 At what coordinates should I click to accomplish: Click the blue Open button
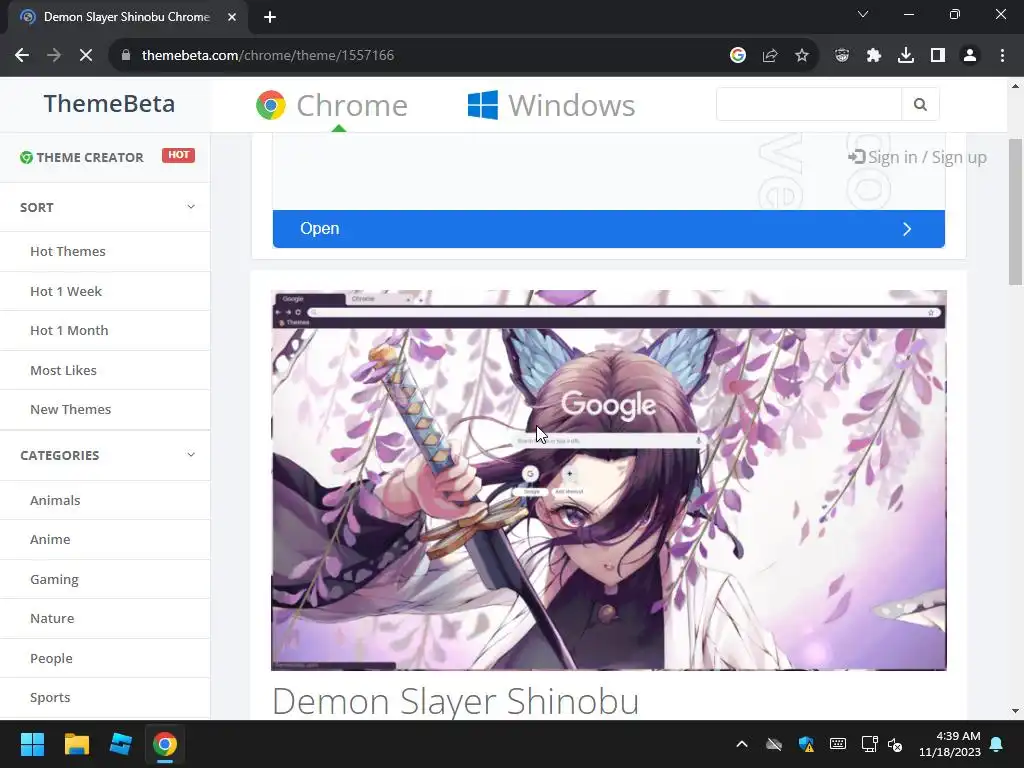tap(609, 229)
